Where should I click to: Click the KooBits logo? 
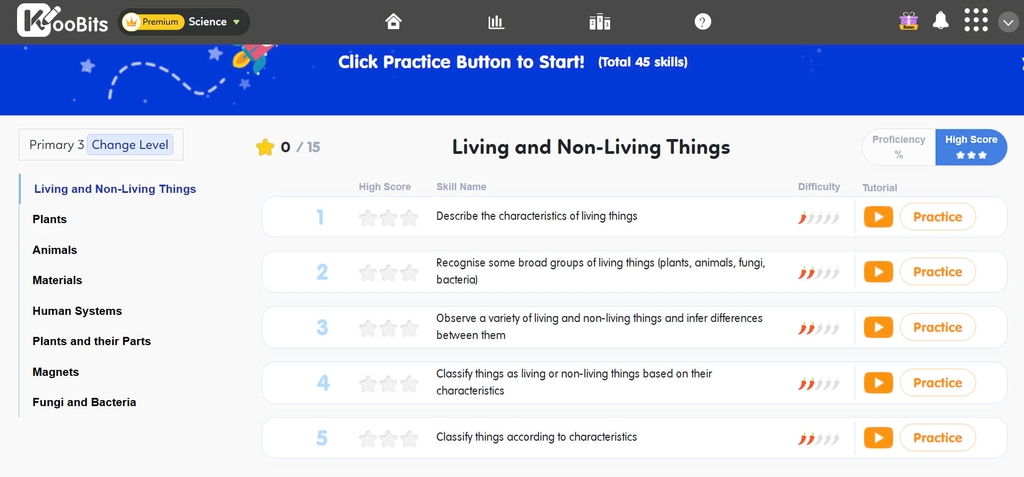(x=63, y=22)
